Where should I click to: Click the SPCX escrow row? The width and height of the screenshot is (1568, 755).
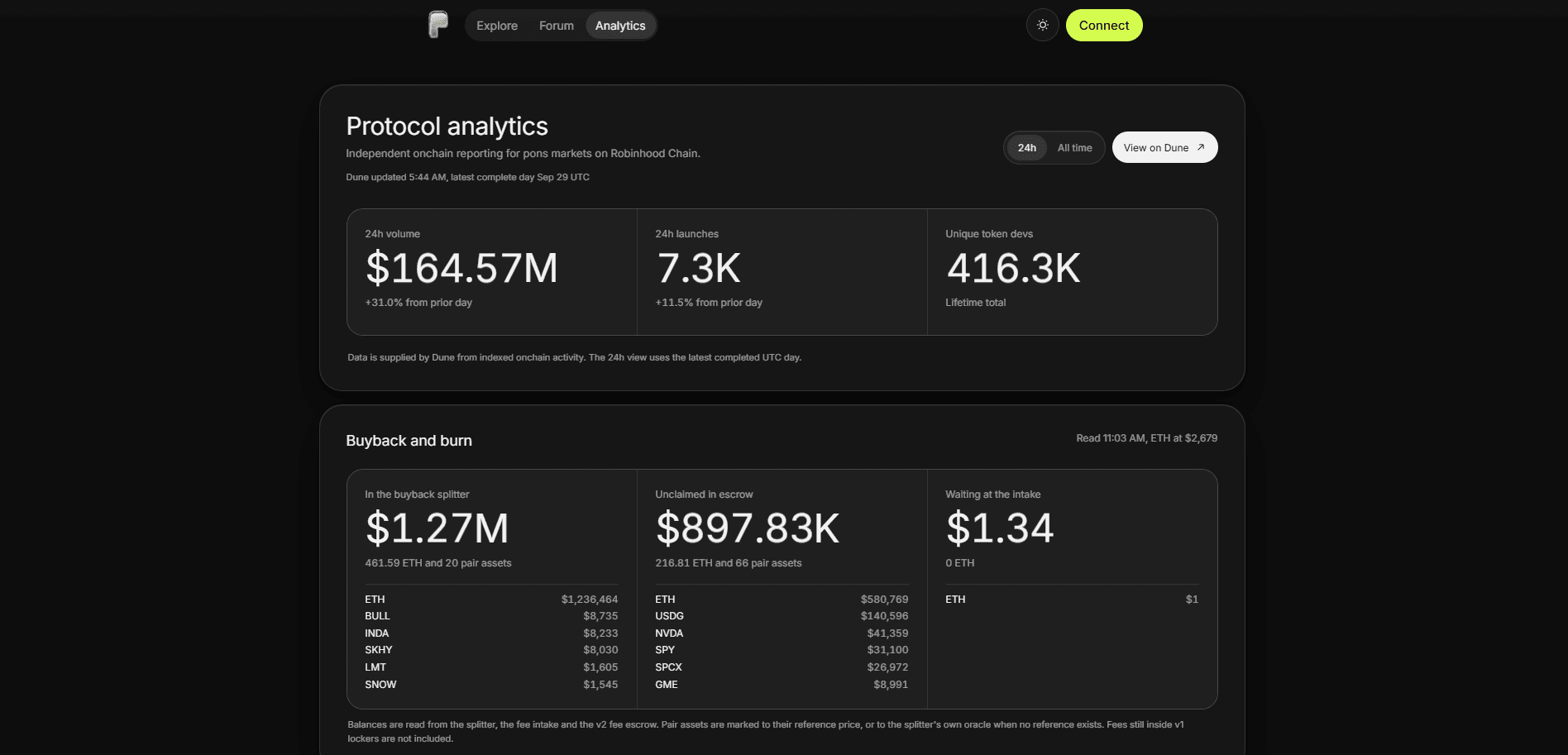click(x=782, y=667)
